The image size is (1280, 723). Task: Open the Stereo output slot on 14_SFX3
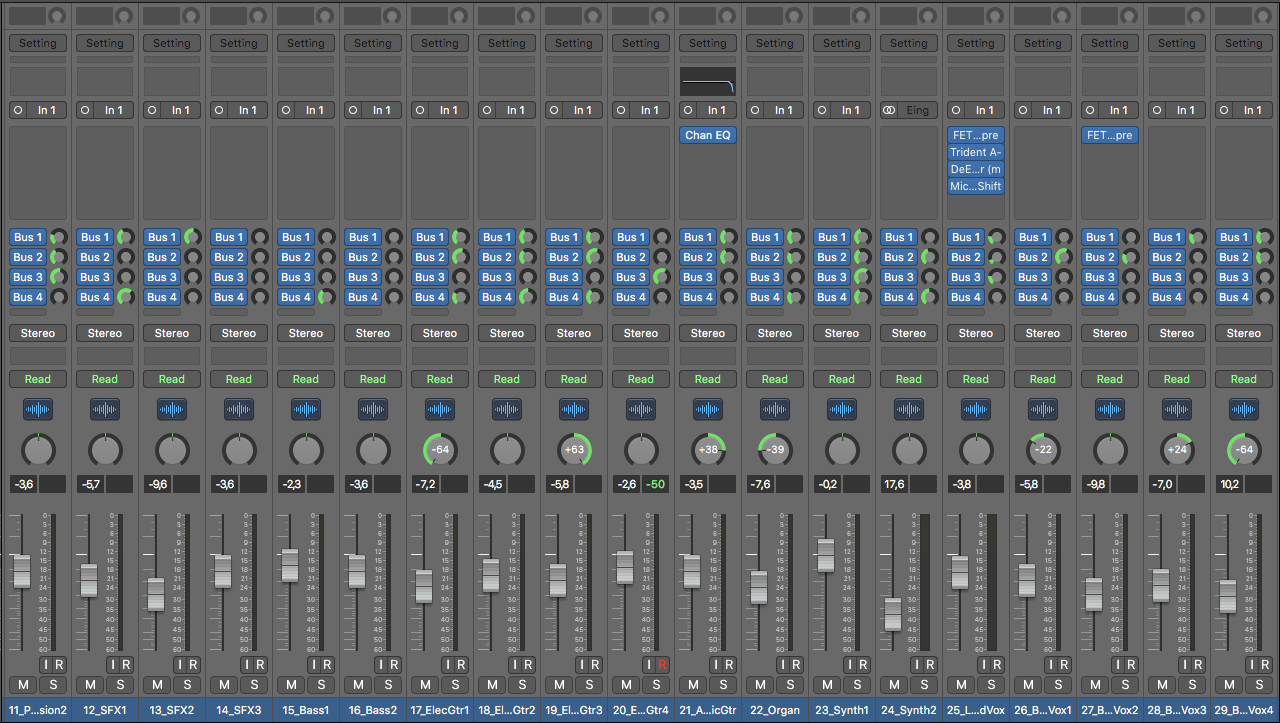[x=239, y=333]
